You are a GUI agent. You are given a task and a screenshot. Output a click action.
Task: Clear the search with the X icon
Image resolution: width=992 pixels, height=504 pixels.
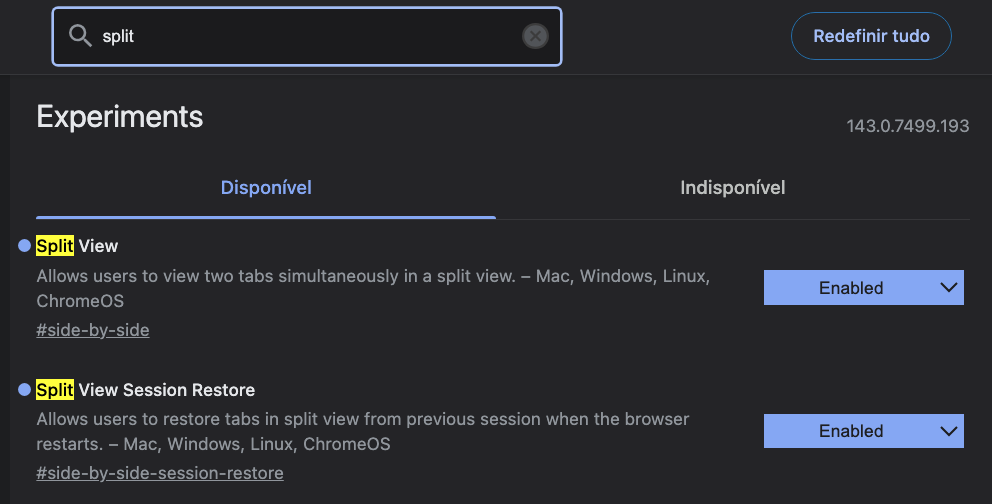[x=535, y=36]
